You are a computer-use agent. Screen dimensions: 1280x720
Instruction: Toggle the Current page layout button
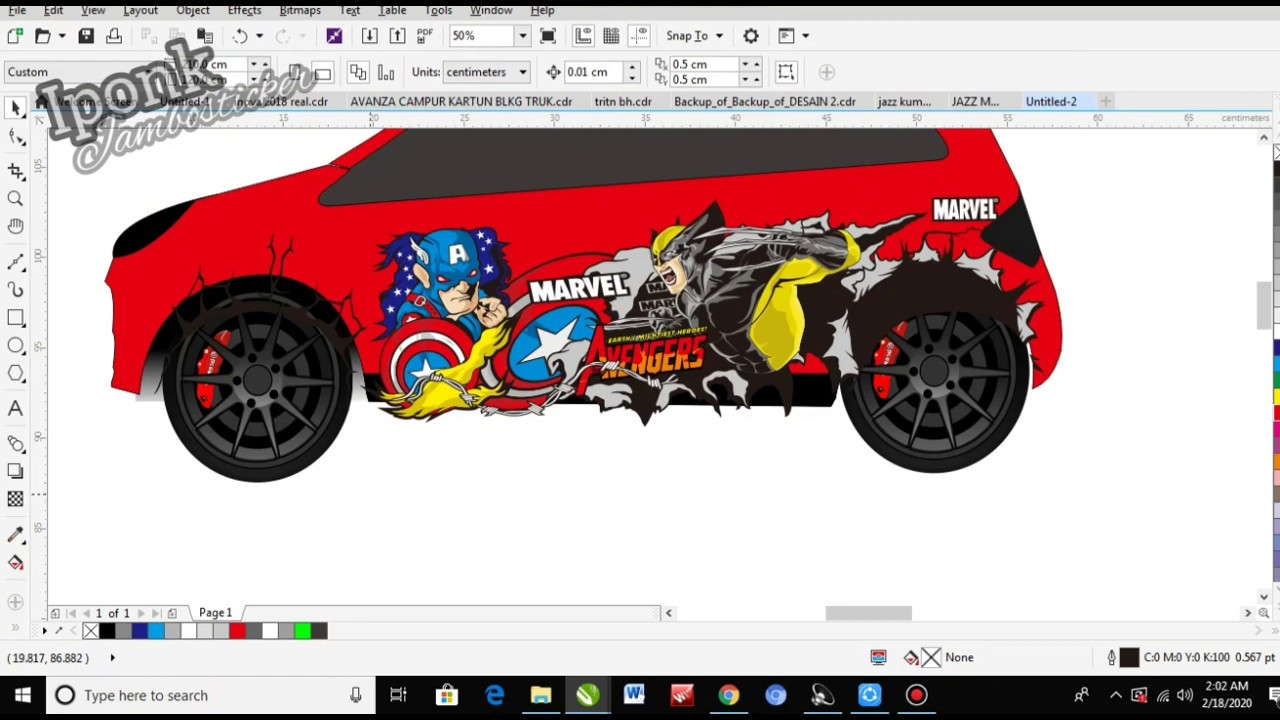pos(386,72)
